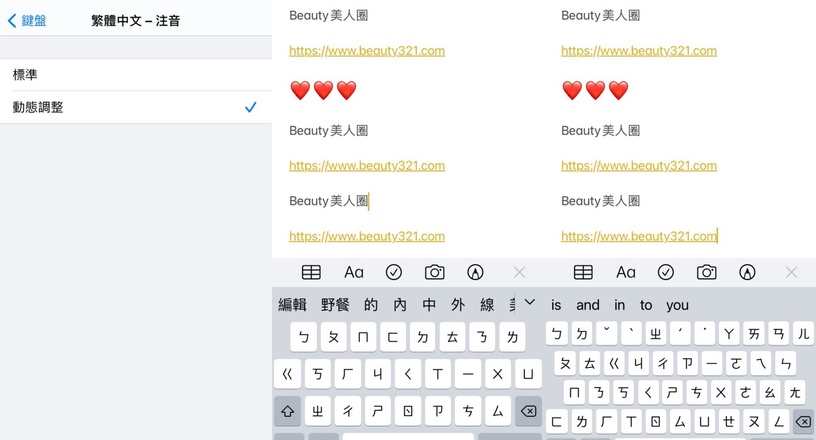816x440 pixels.
Task: Select the 動態調整 layout option
Action: coord(136,107)
